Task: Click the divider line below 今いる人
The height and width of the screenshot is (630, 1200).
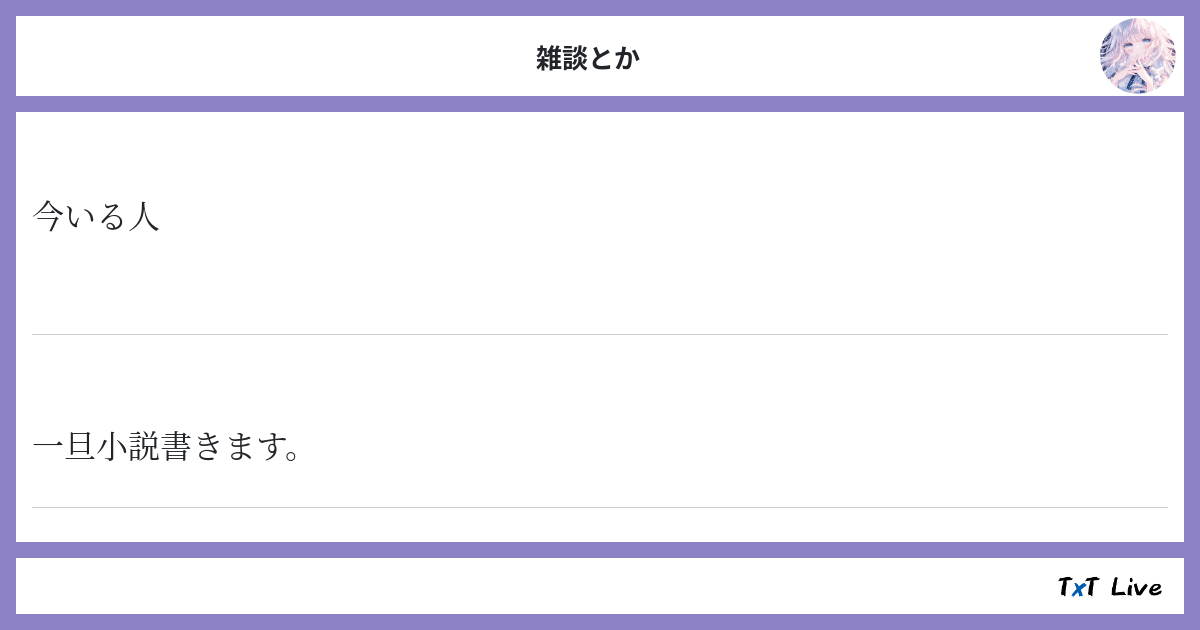Action: coord(600,334)
